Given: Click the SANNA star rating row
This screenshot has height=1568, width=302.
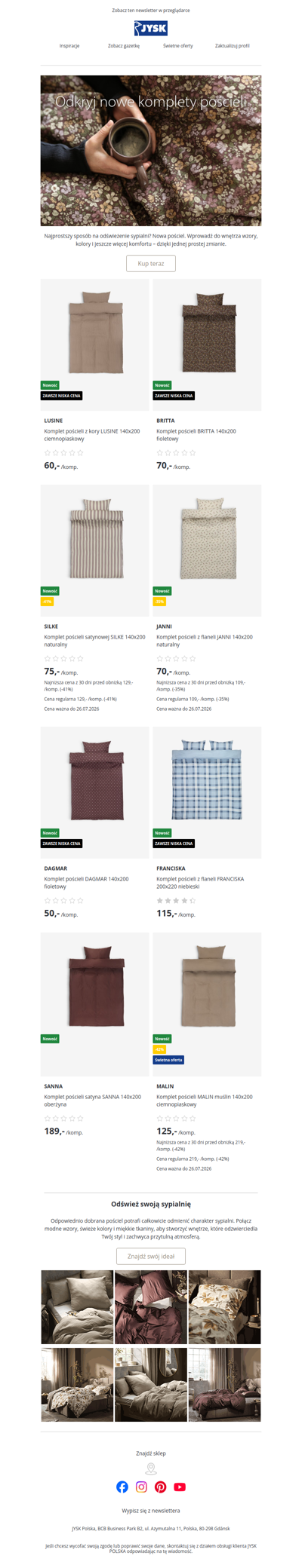Looking at the screenshot, I should [64, 1118].
